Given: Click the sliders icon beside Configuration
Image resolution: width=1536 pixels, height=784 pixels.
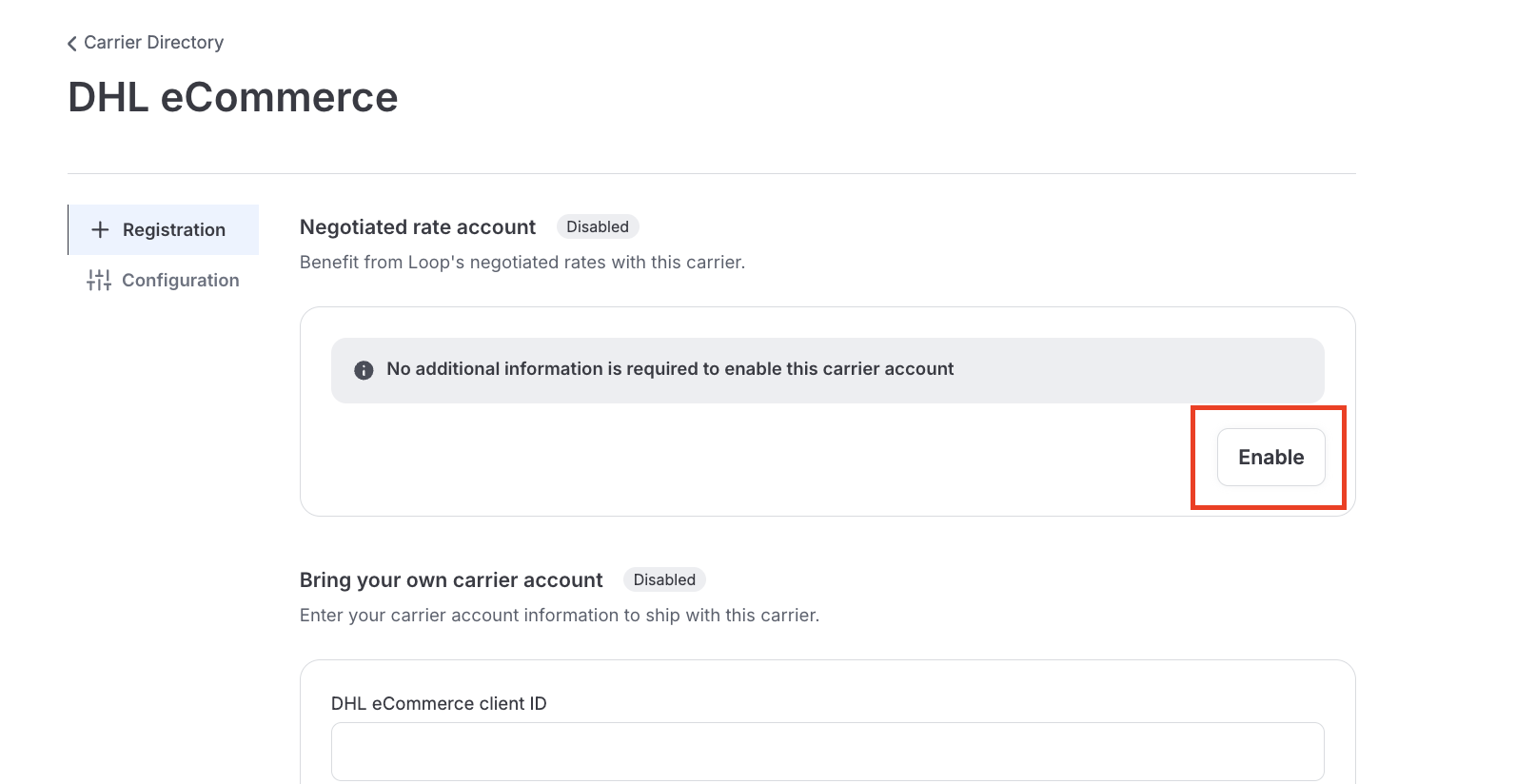Looking at the screenshot, I should click(x=99, y=280).
